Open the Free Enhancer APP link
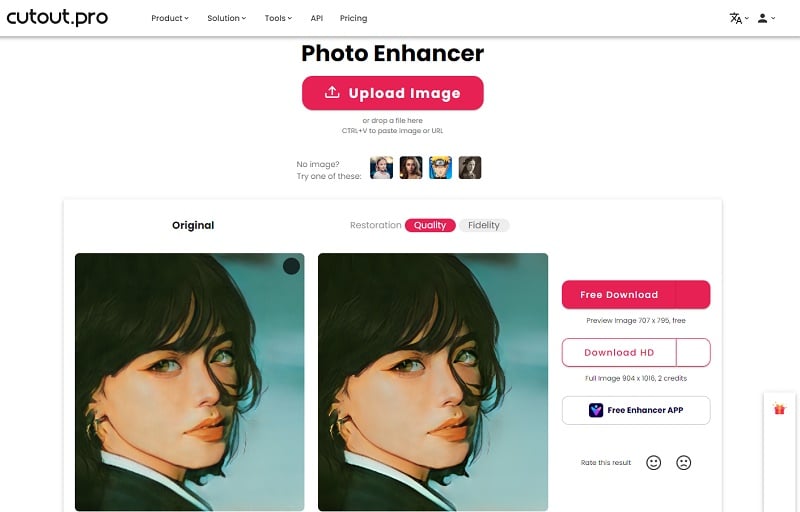Image resolution: width=800 pixels, height=512 pixels. coord(636,410)
